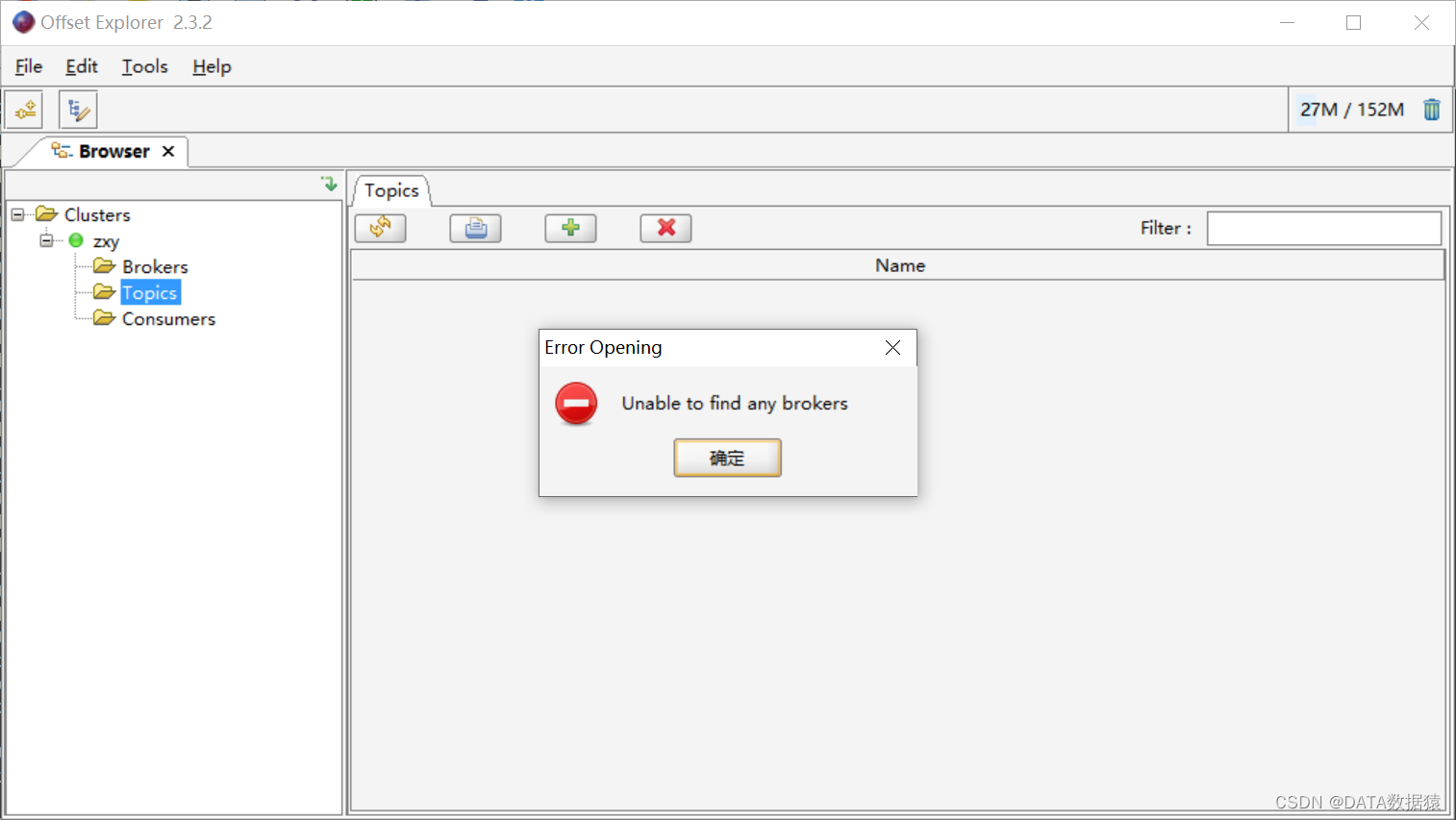The width and height of the screenshot is (1456, 820).
Task: Click the add new connection toolbar icon
Action: 24,110
